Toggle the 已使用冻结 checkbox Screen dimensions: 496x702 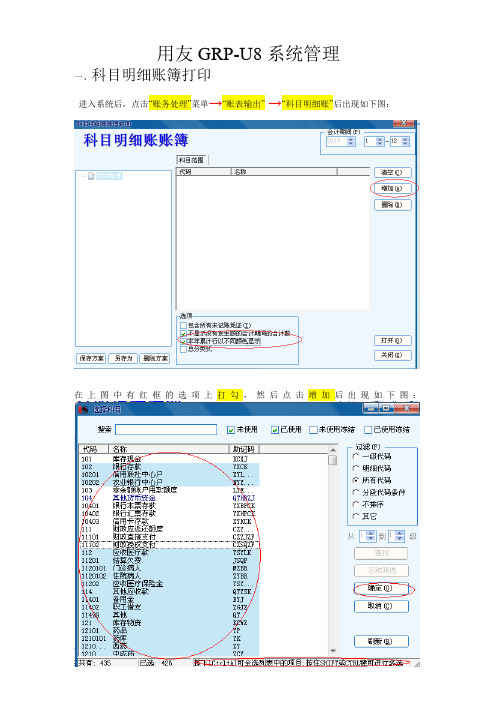368,430
